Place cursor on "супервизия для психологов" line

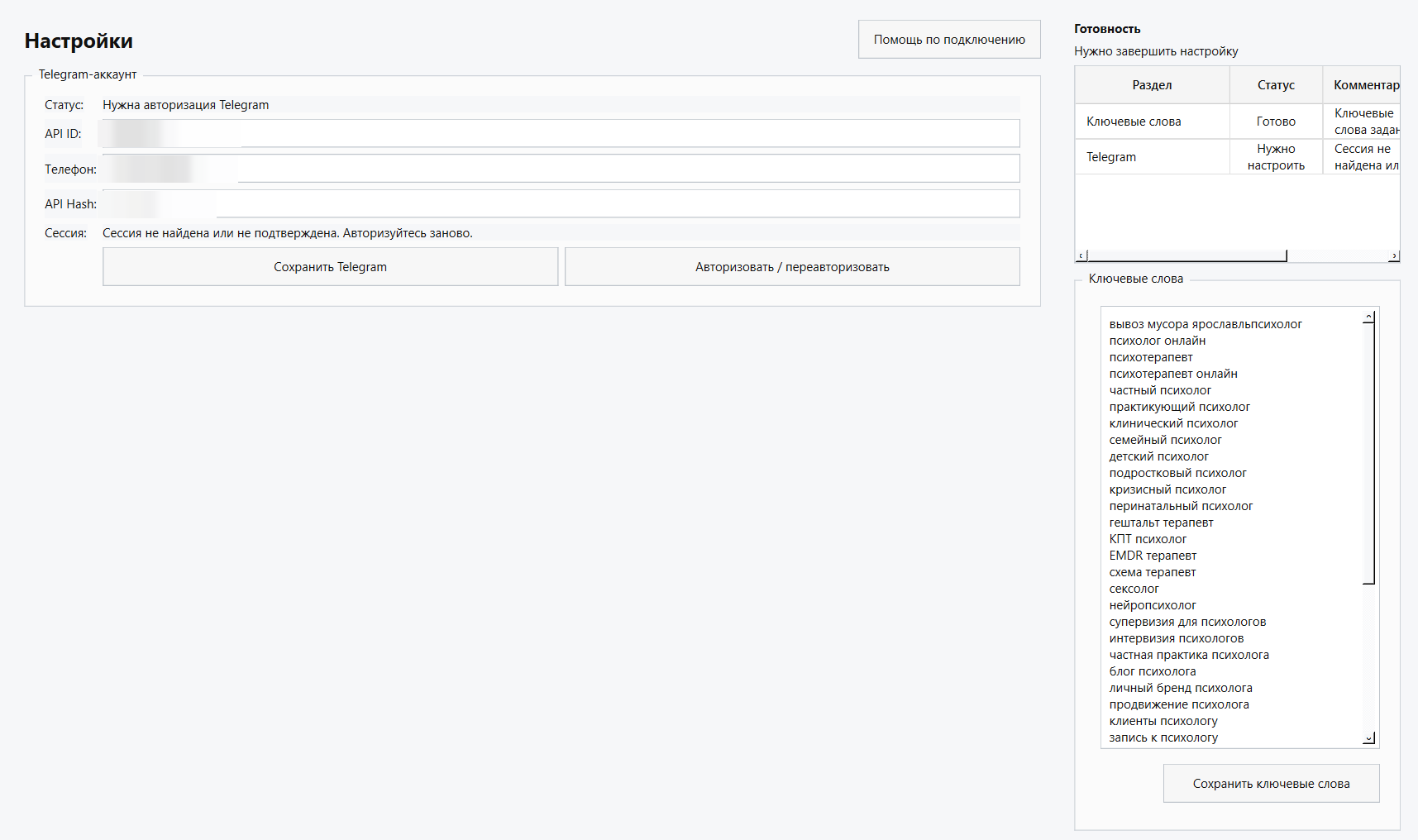point(1187,622)
